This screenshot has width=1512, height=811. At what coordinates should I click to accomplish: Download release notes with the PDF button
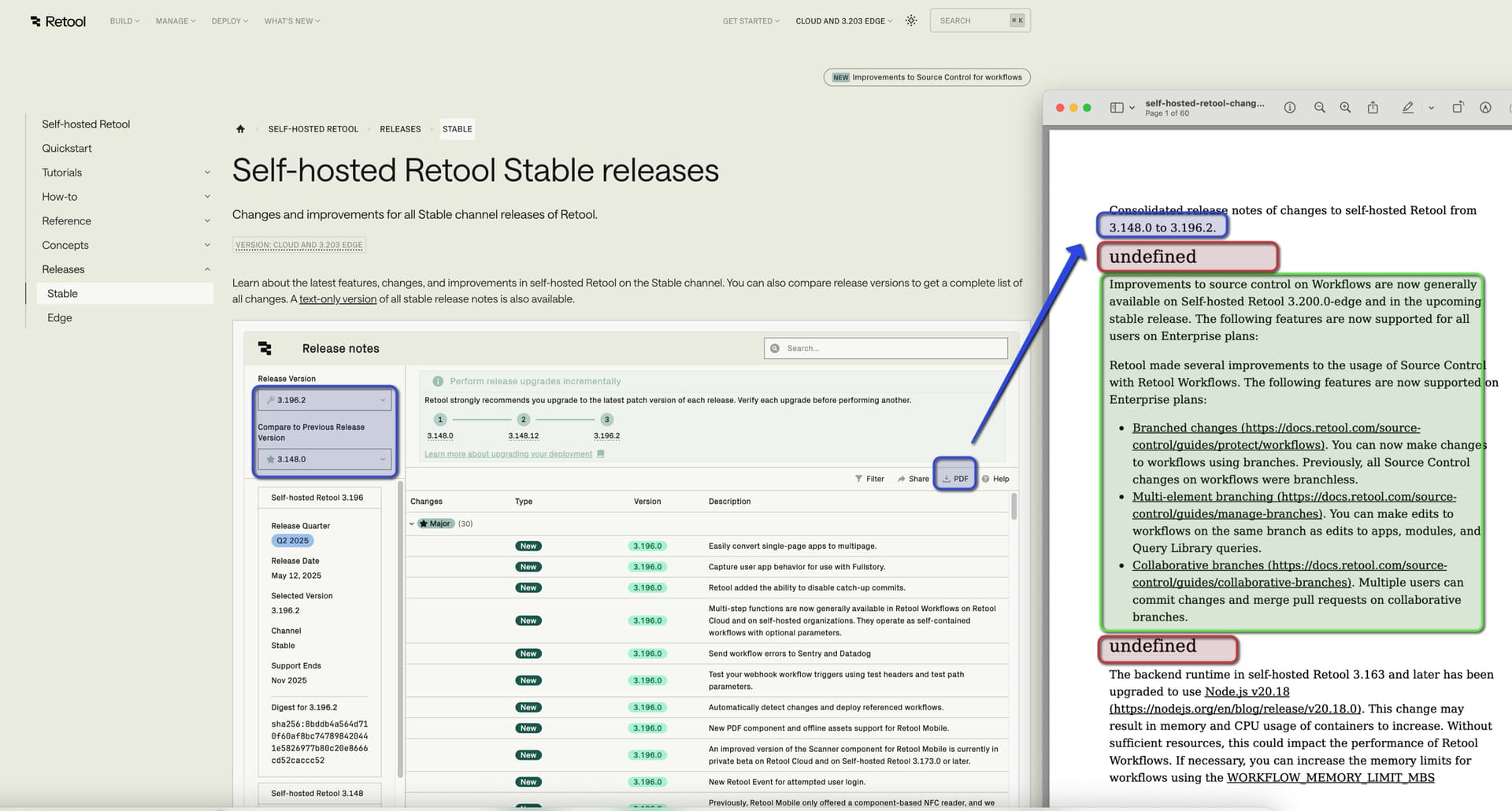[x=955, y=479]
